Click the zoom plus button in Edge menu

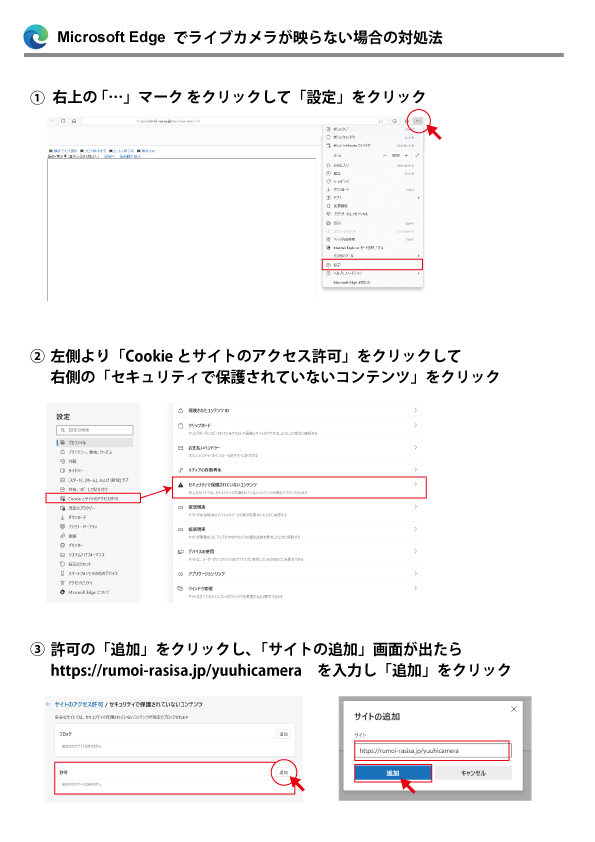pyautogui.click(x=407, y=155)
